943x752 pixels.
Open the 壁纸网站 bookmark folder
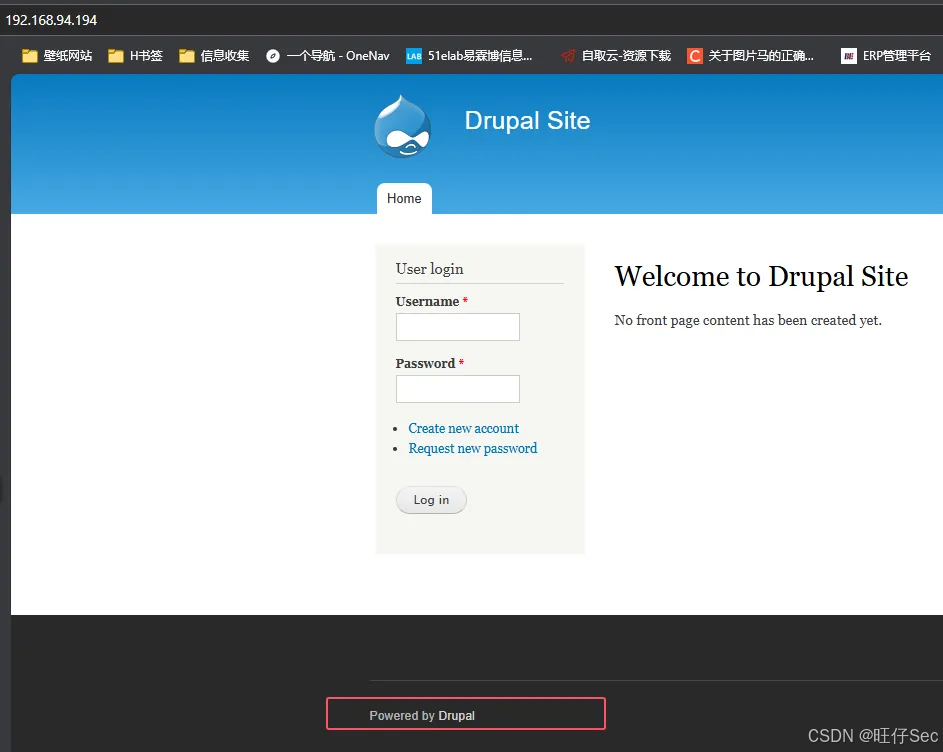57,56
